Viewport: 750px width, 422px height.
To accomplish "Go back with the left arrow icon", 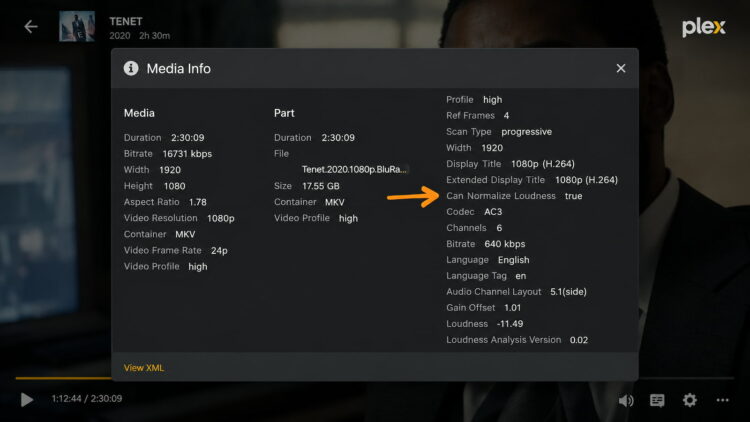I will [x=31, y=27].
